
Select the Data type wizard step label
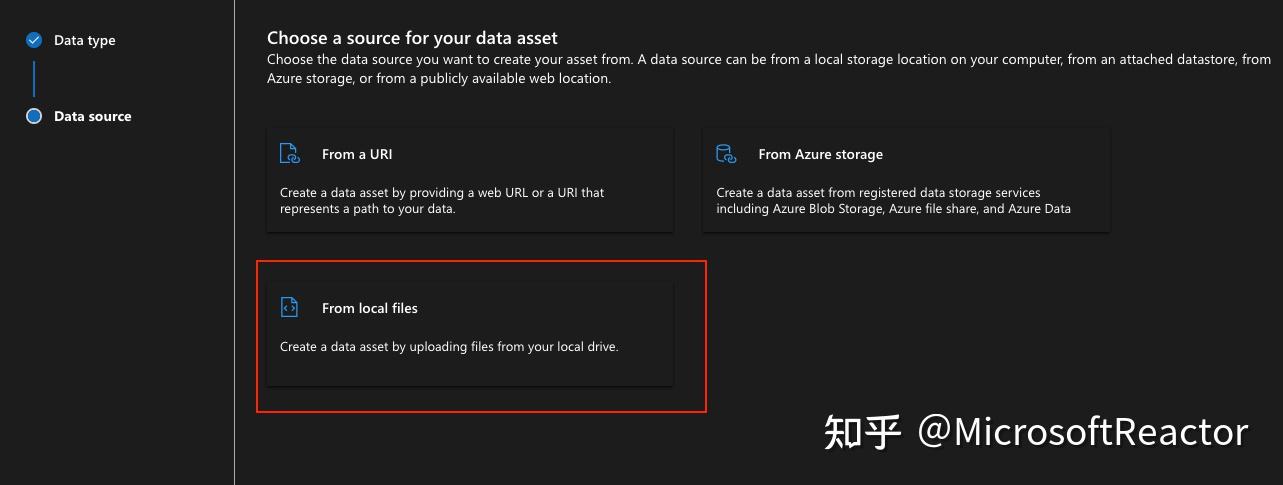click(85, 40)
